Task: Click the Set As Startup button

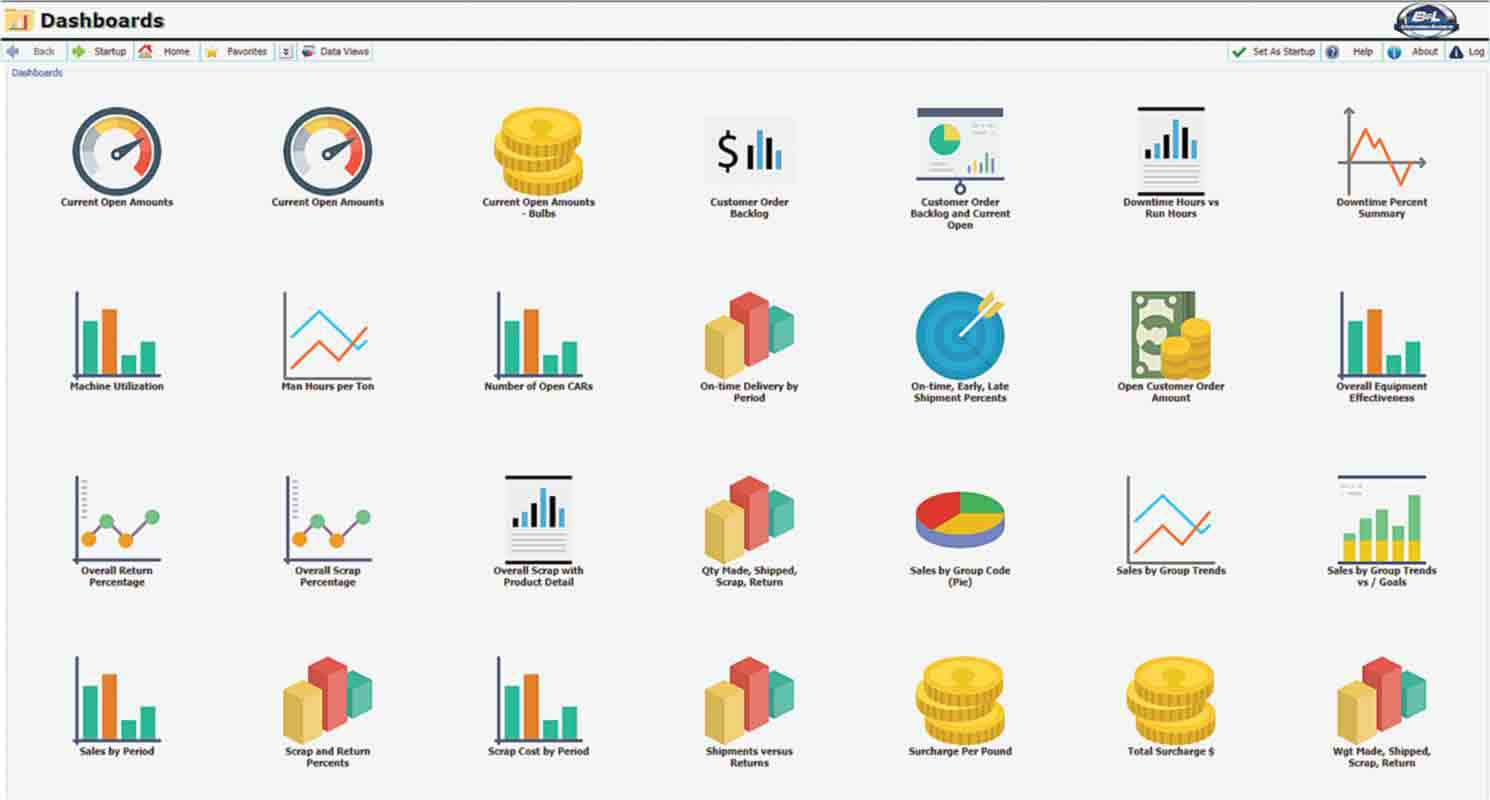Action: coord(1272,51)
